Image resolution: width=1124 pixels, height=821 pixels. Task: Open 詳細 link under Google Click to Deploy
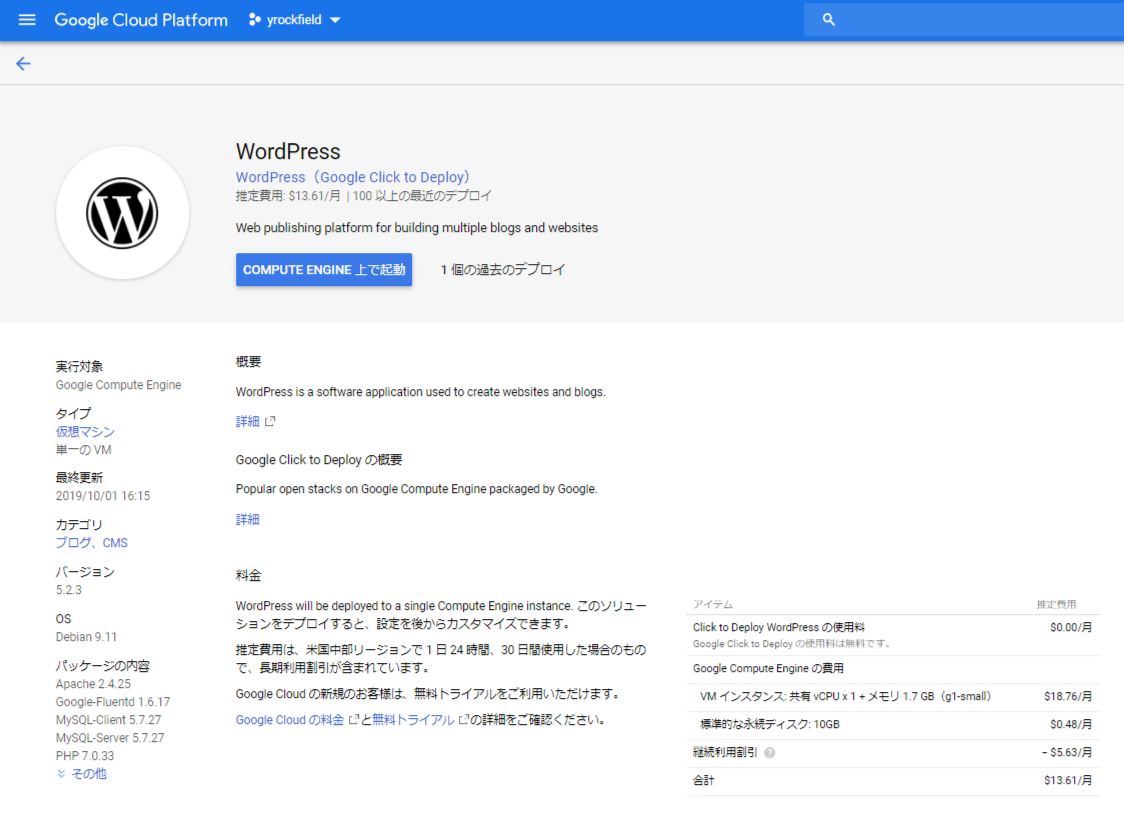point(247,519)
